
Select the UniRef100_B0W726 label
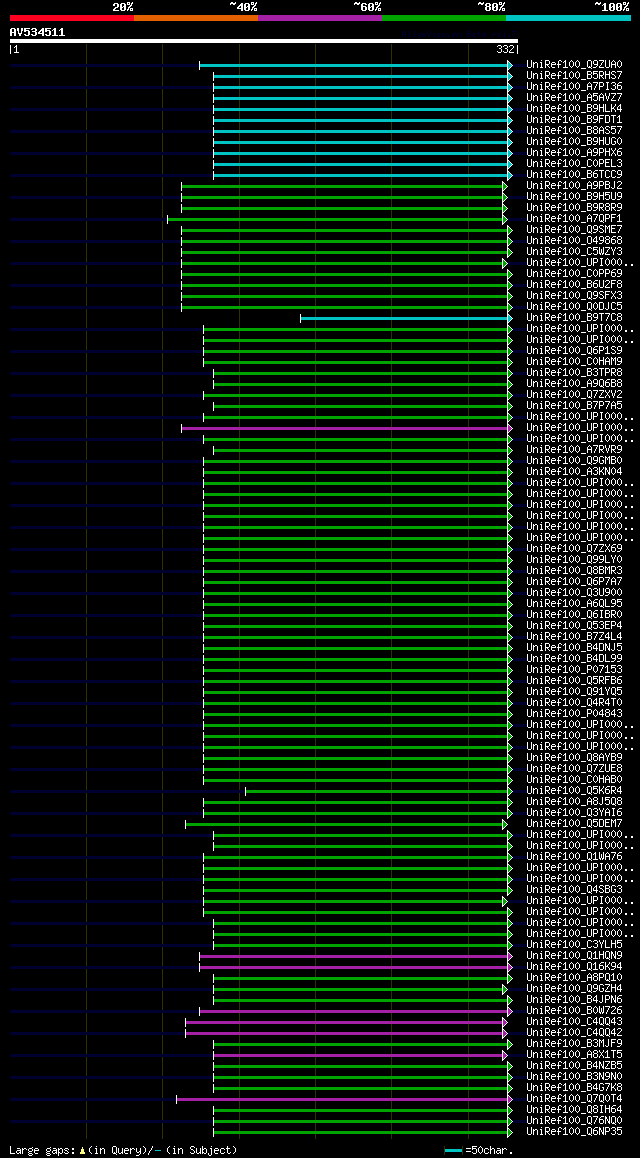click(574, 1011)
